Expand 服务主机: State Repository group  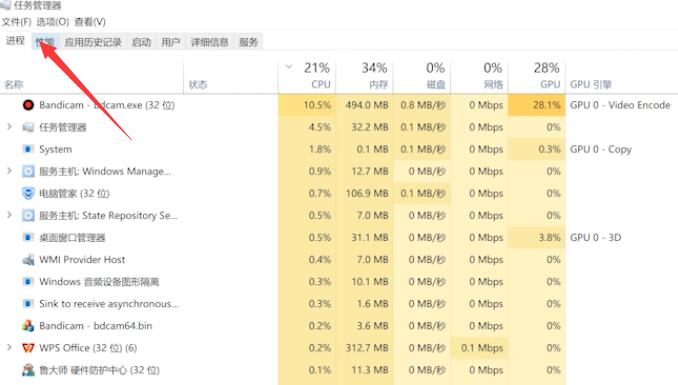[9, 215]
